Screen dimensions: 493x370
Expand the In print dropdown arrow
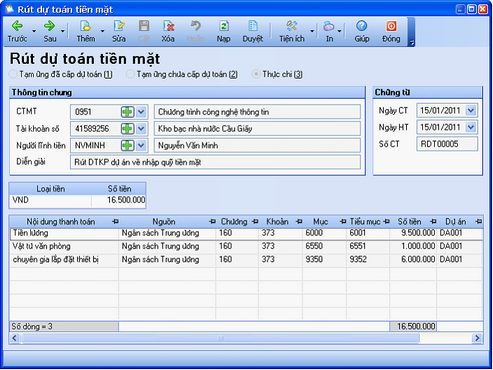[x=339, y=31]
